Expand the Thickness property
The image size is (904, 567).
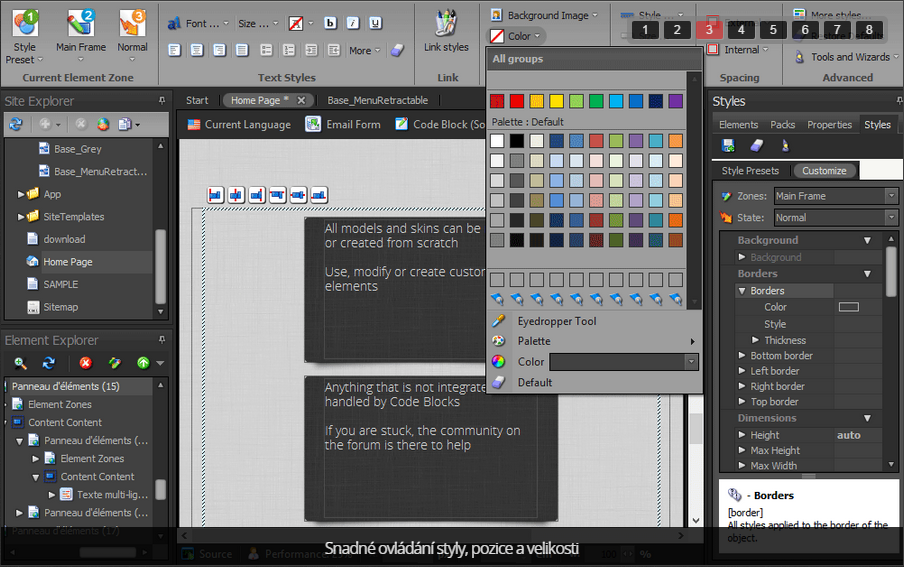pyautogui.click(x=755, y=340)
